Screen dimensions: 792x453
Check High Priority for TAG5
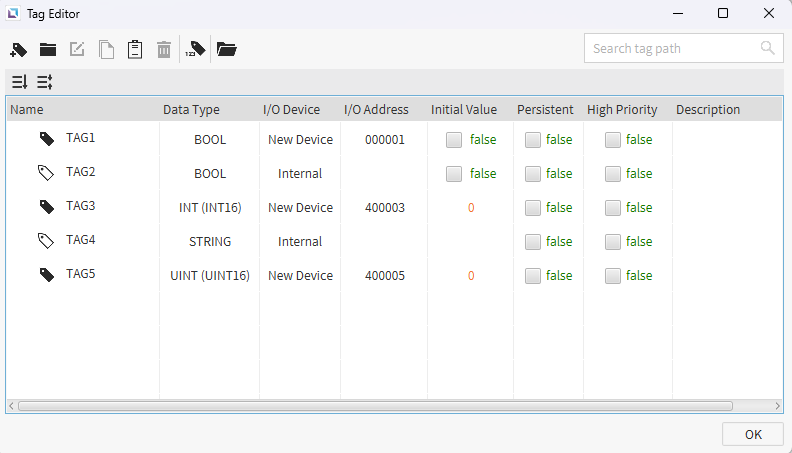(x=613, y=276)
